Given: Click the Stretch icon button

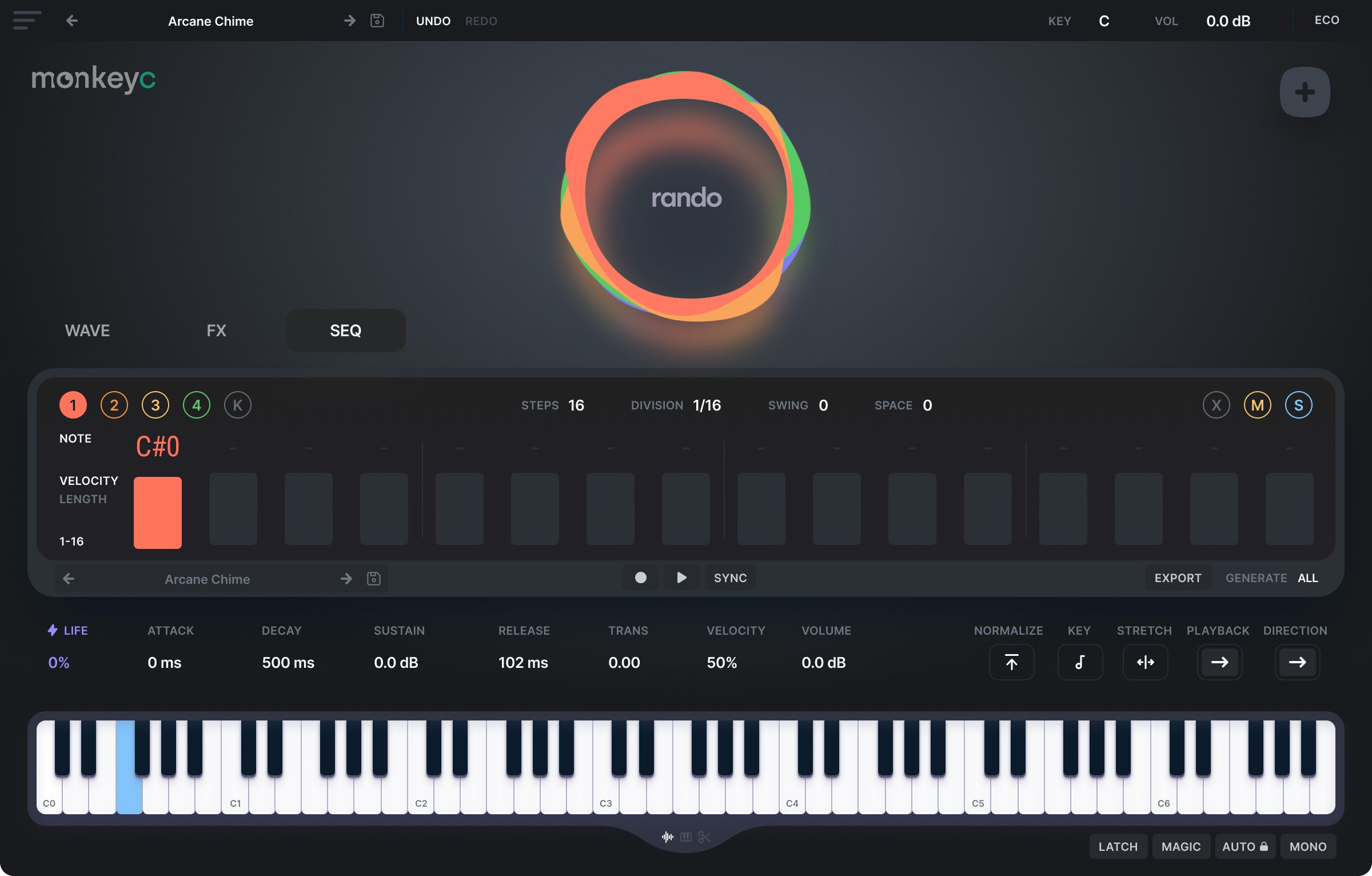Looking at the screenshot, I should tap(1145, 662).
